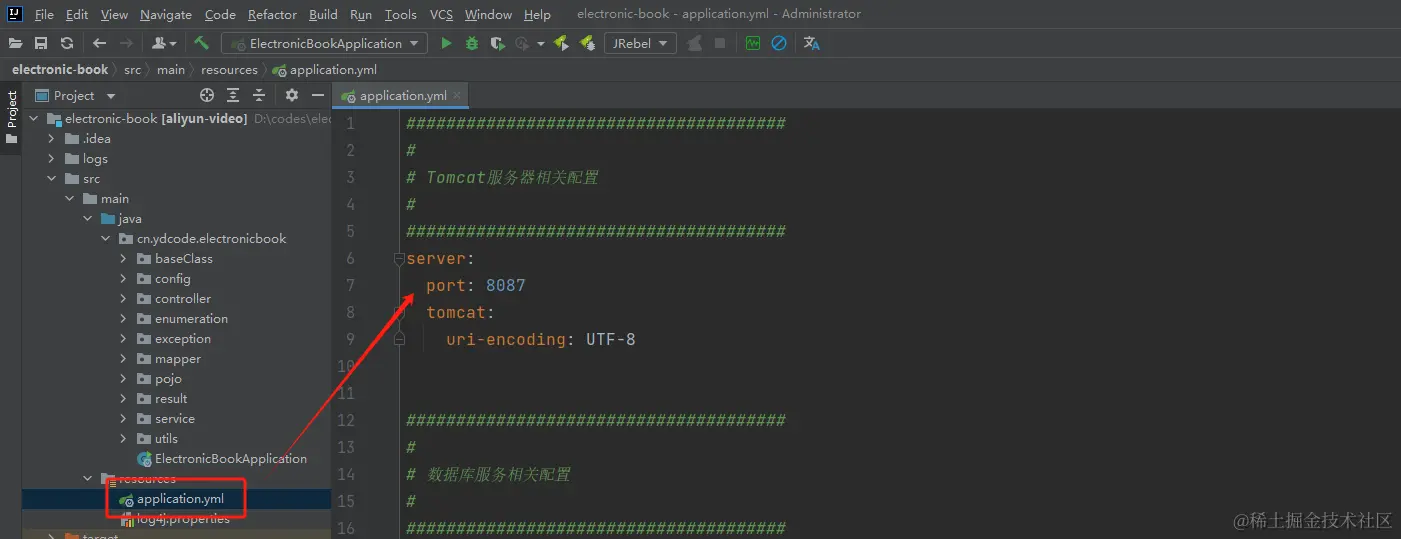Image resolution: width=1401 pixels, height=539 pixels.
Task: Close the application.yml editor tab
Action: click(x=458, y=96)
